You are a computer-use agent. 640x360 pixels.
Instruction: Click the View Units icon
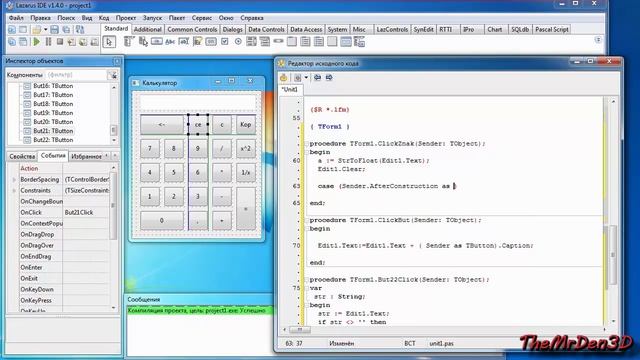tap(12, 42)
